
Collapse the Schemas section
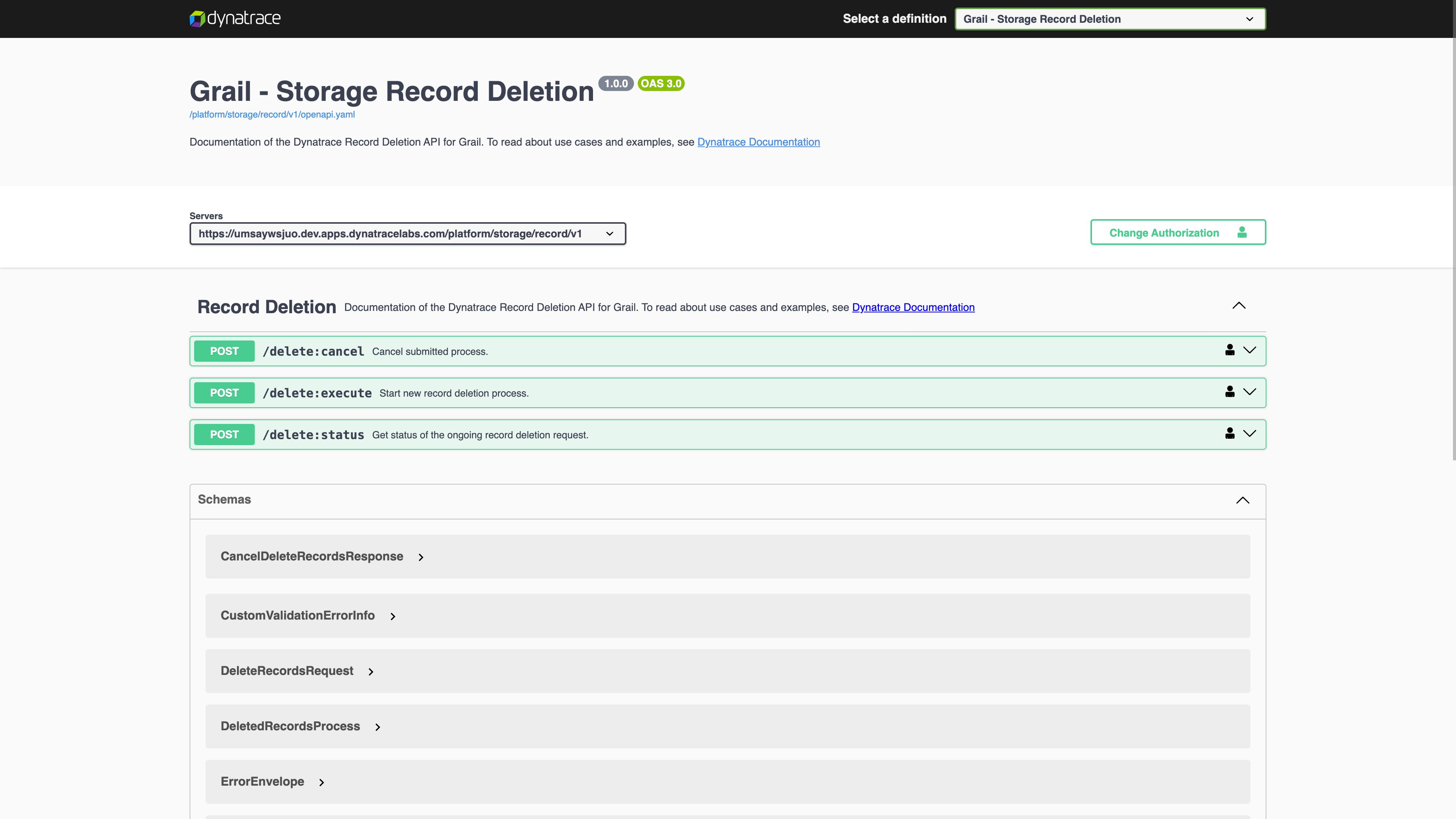1243,500
